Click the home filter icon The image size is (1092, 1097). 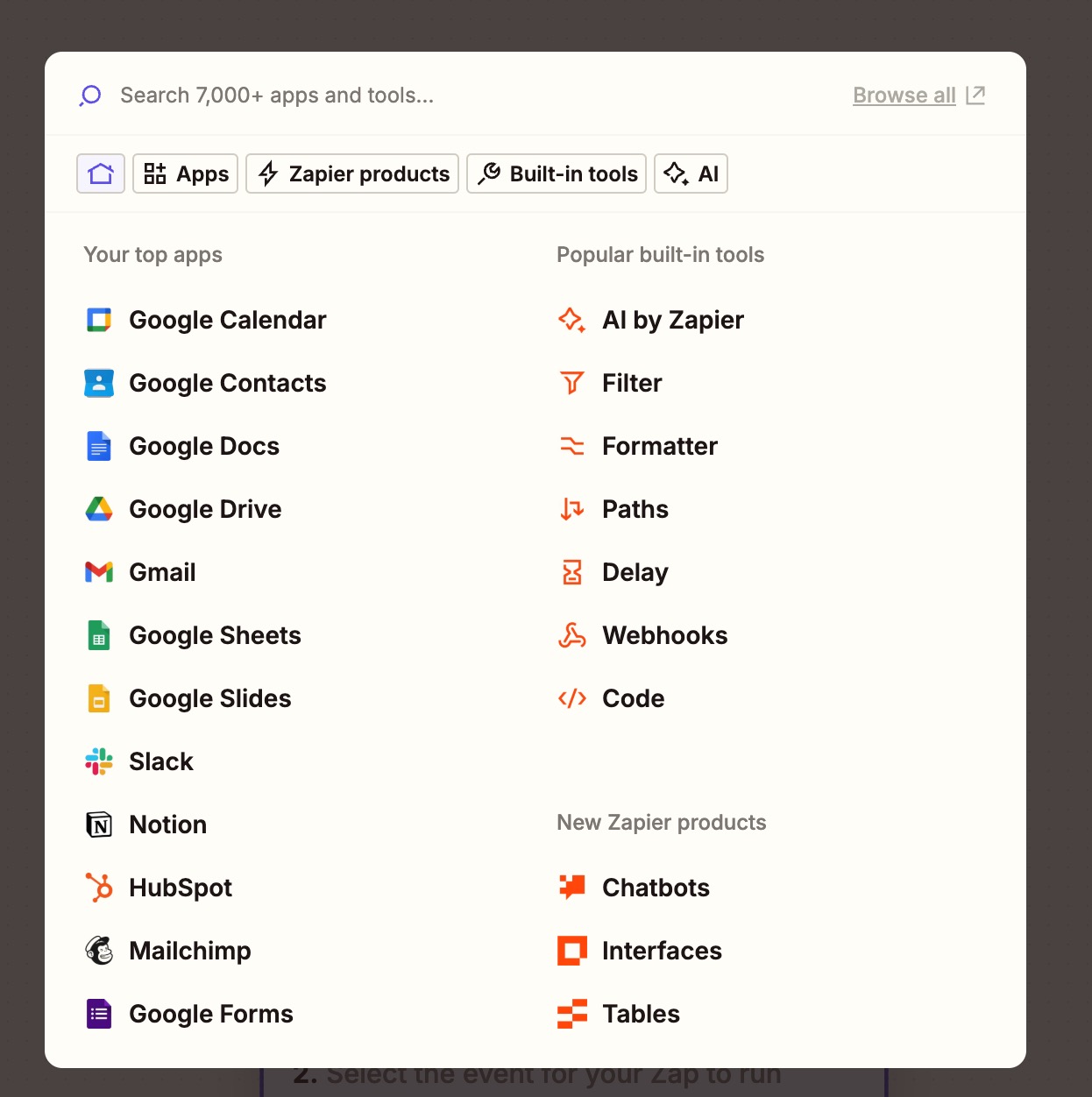pyautogui.click(x=100, y=173)
